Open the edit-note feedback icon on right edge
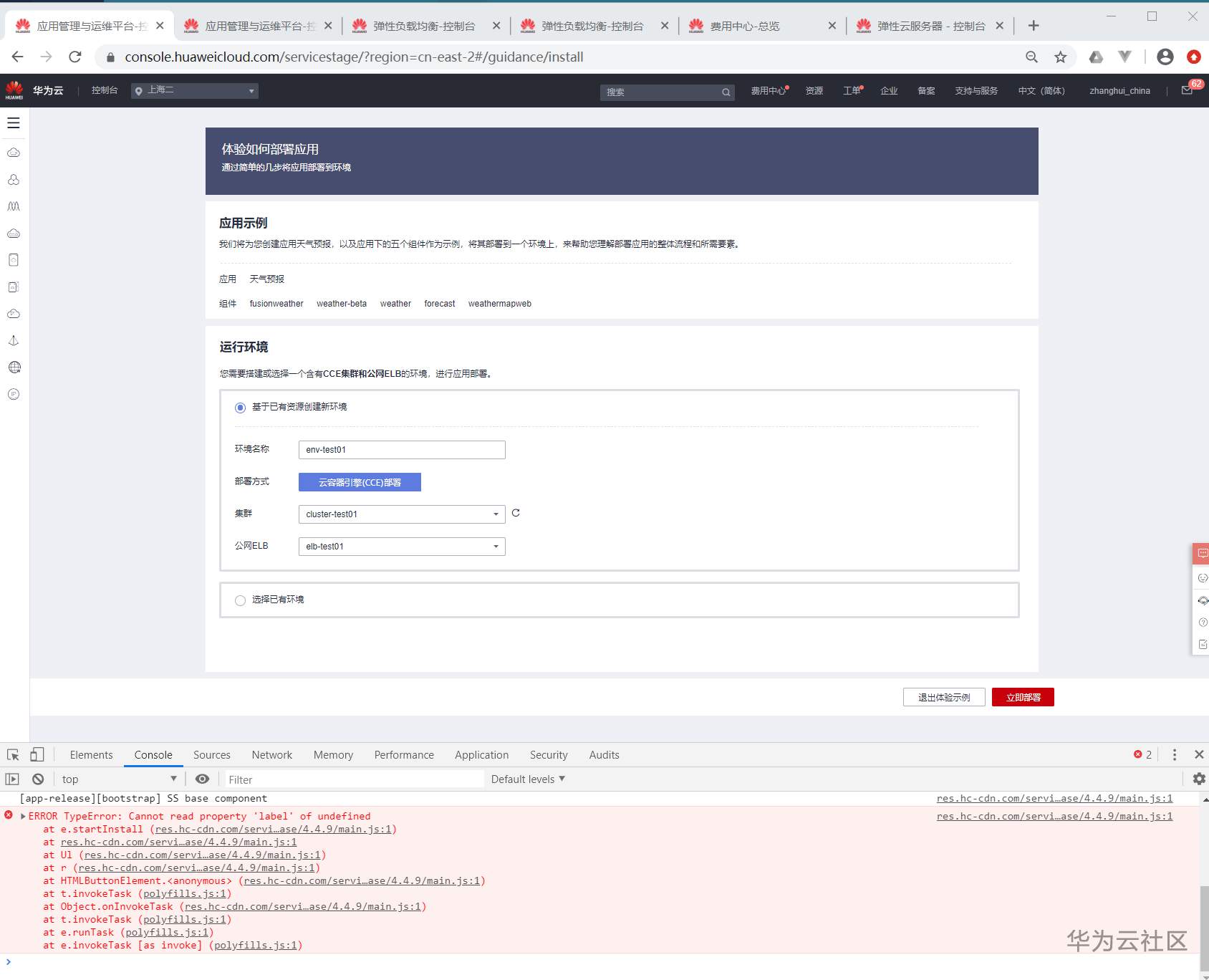The width and height of the screenshot is (1209, 980). 1203,645
